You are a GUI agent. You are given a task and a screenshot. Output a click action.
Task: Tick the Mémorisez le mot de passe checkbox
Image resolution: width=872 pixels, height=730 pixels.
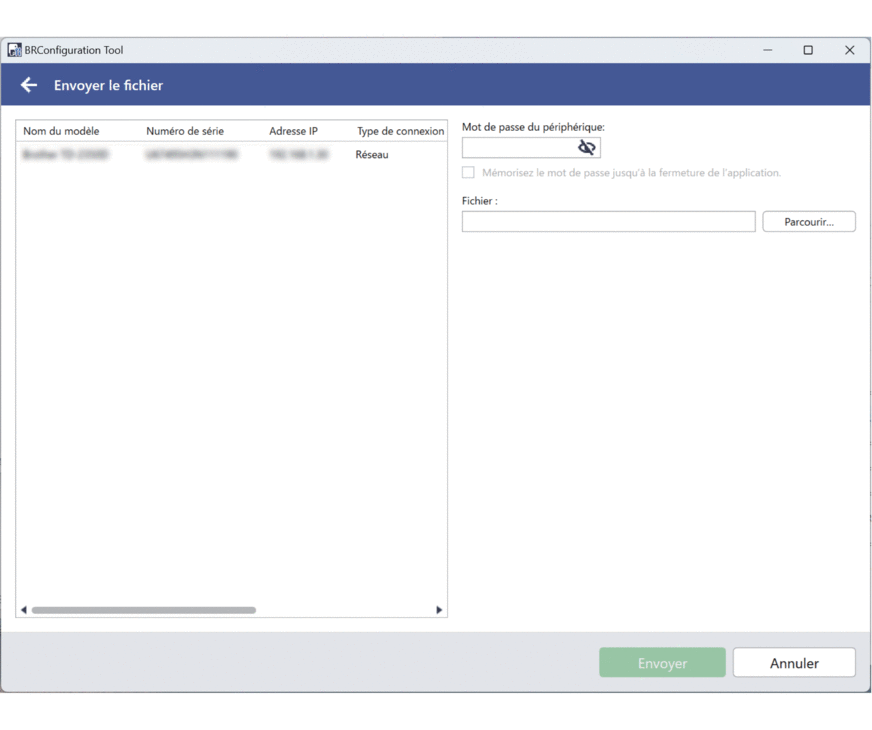click(468, 172)
